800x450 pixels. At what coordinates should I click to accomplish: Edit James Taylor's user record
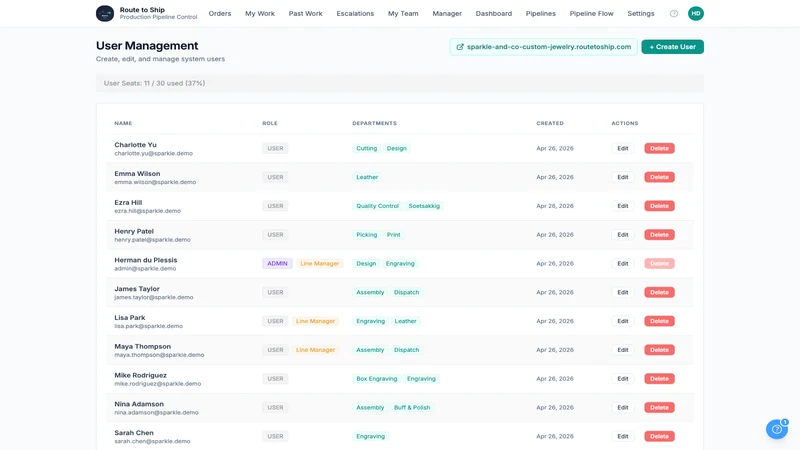coord(623,292)
